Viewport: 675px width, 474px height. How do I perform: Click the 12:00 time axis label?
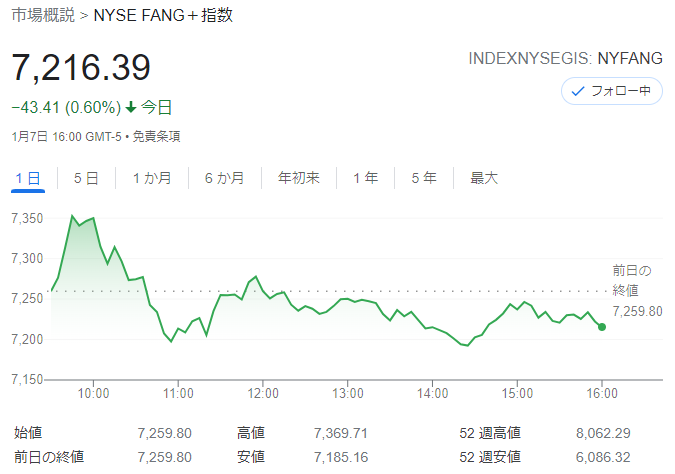tap(263, 393)
